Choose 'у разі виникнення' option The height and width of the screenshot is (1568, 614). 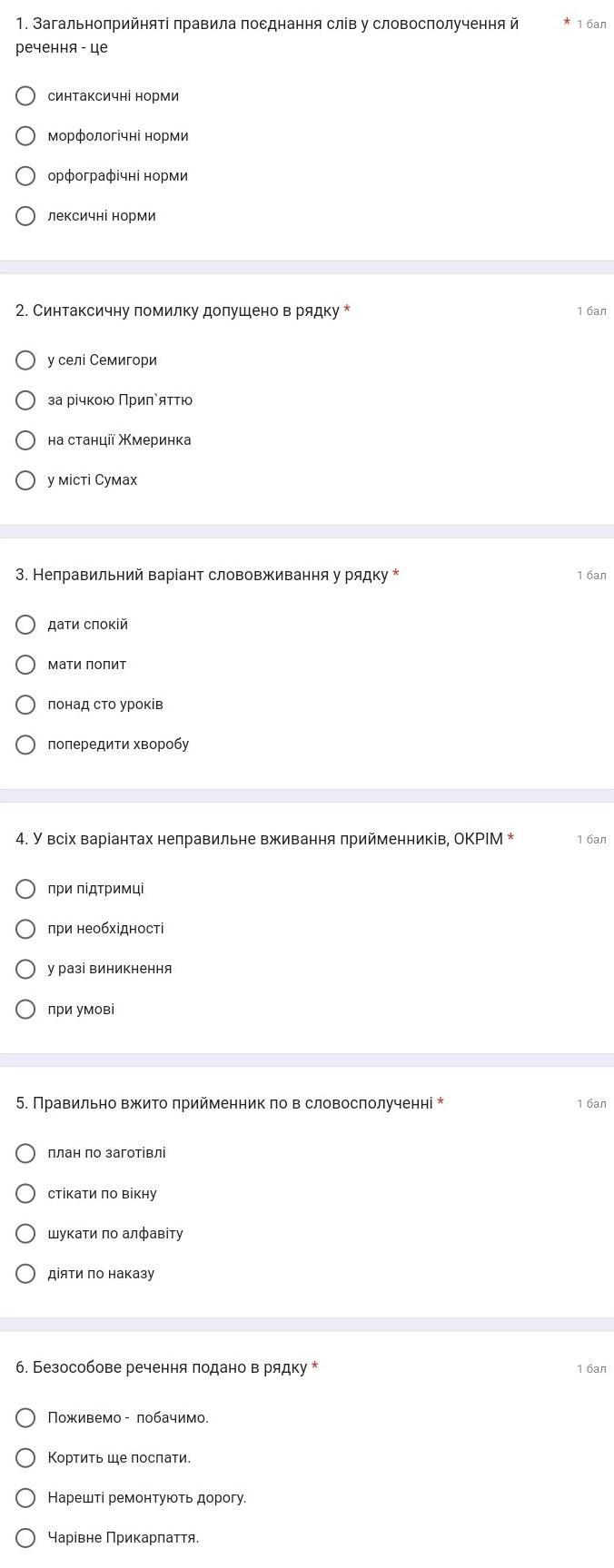point(26,969)
